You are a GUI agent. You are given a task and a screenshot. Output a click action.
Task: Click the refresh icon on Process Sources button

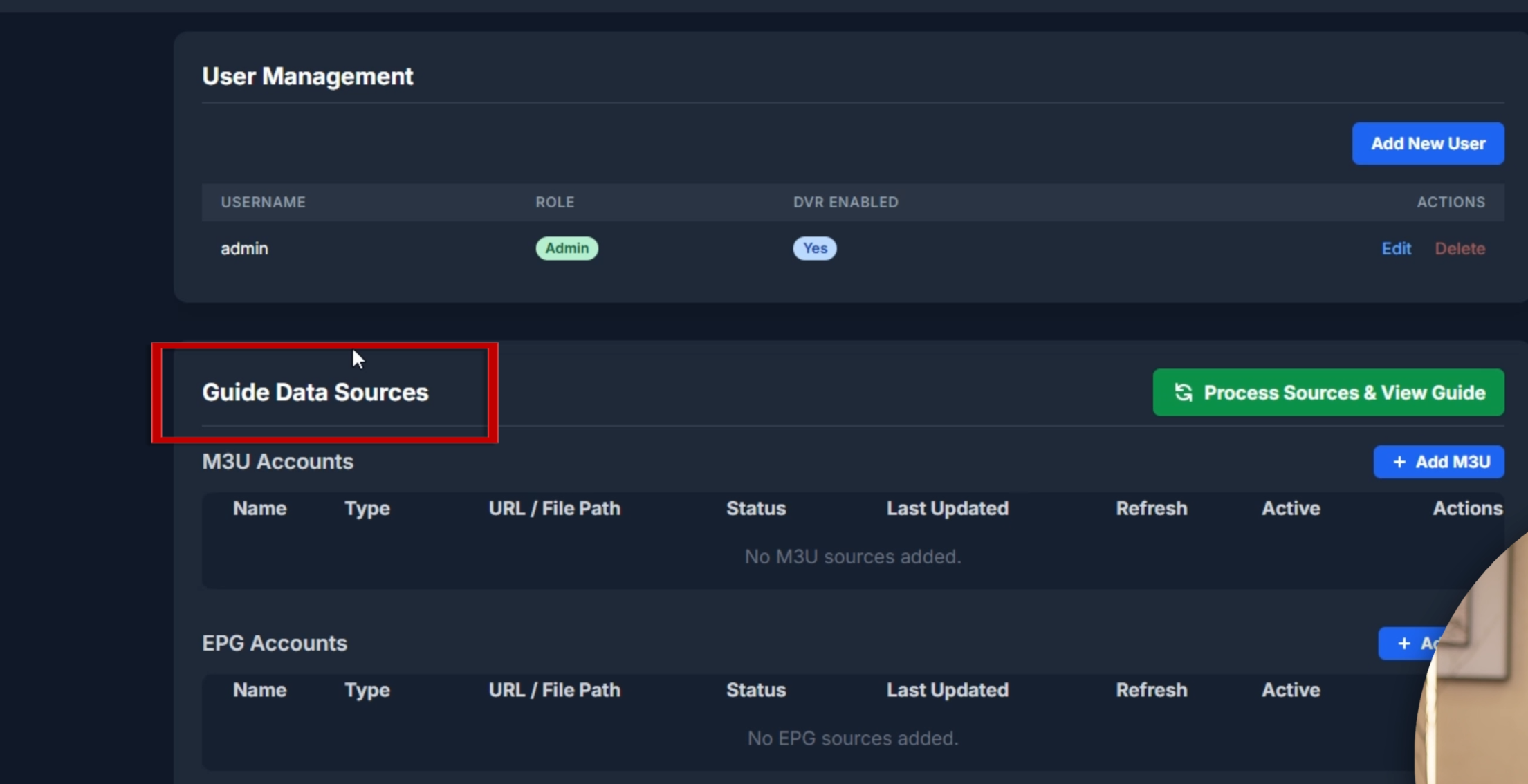[1183, 393]
